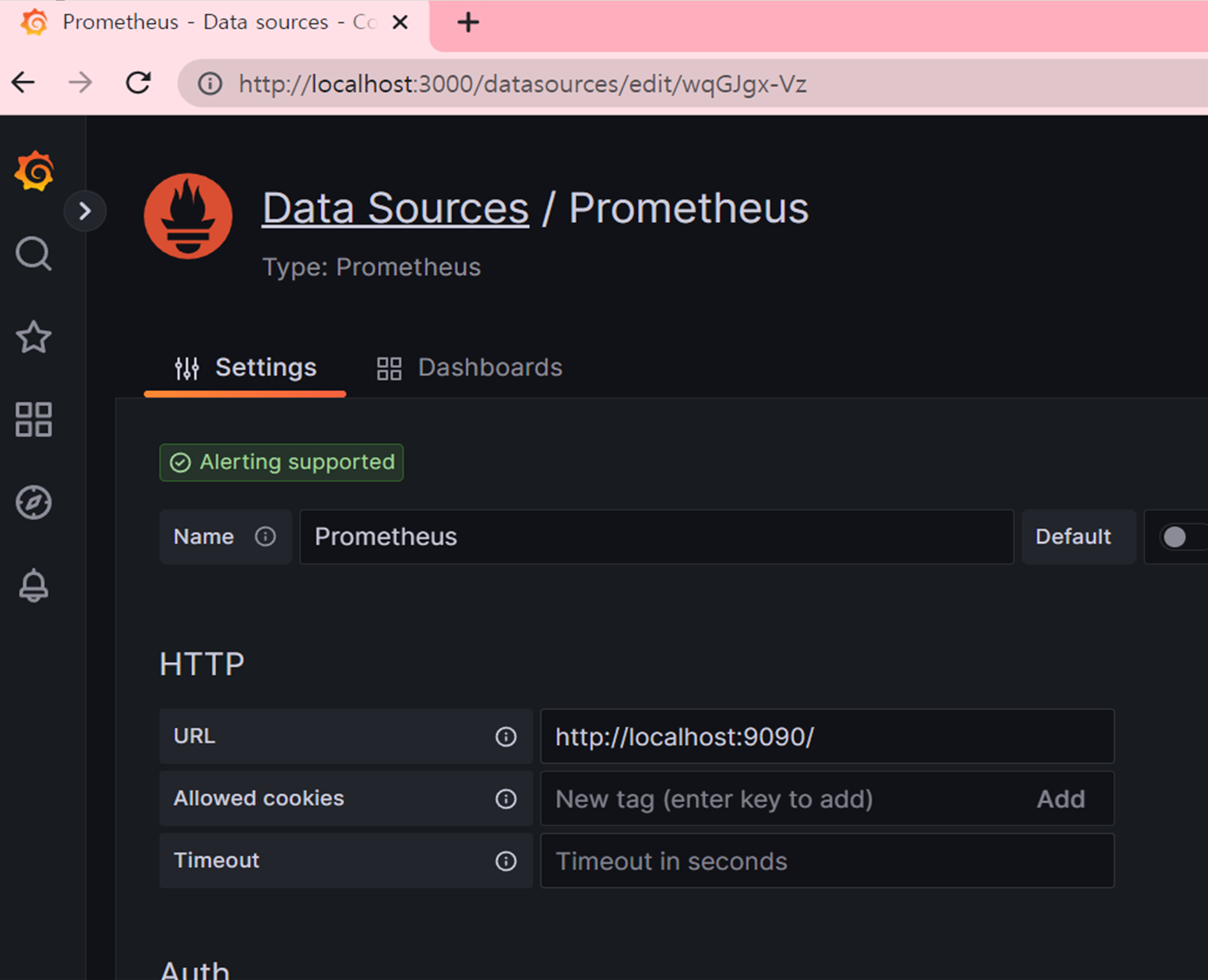
Task: Open Dashboards grid icon in sidebar
Action: pos(34,420)
